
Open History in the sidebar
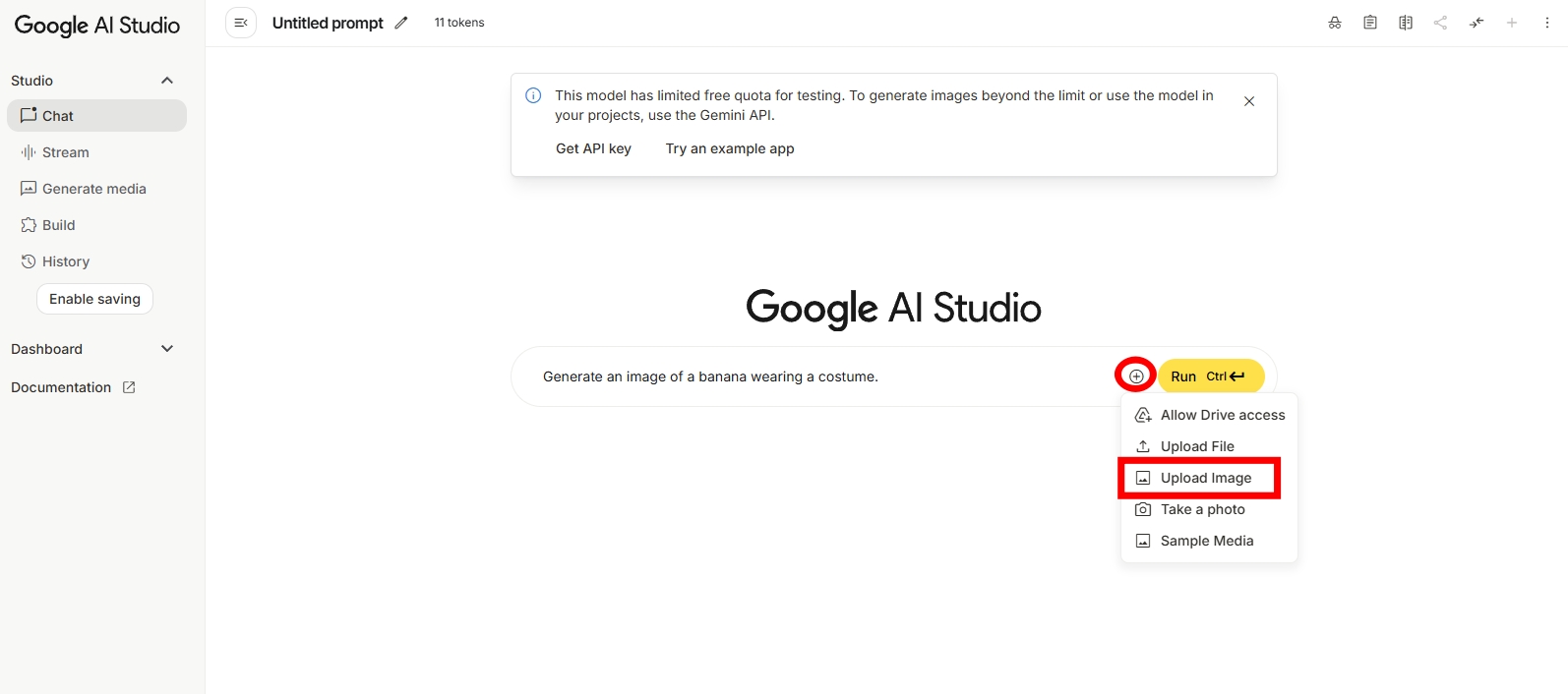96,261
